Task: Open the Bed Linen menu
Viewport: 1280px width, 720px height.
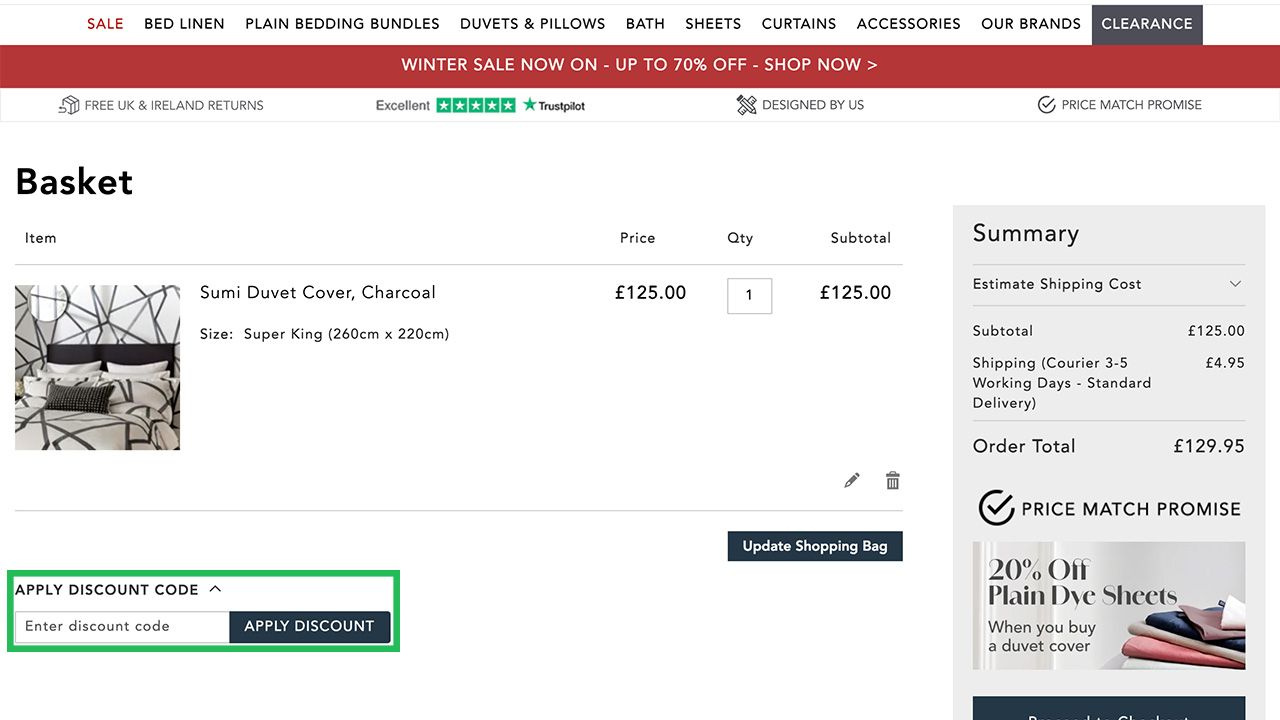Action: [x=184, y=24]
